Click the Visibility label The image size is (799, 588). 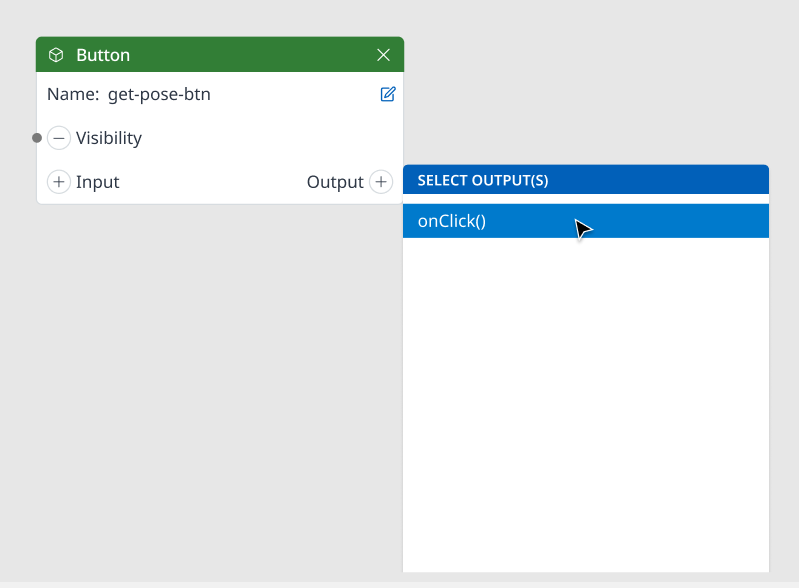tap(109, 138)
